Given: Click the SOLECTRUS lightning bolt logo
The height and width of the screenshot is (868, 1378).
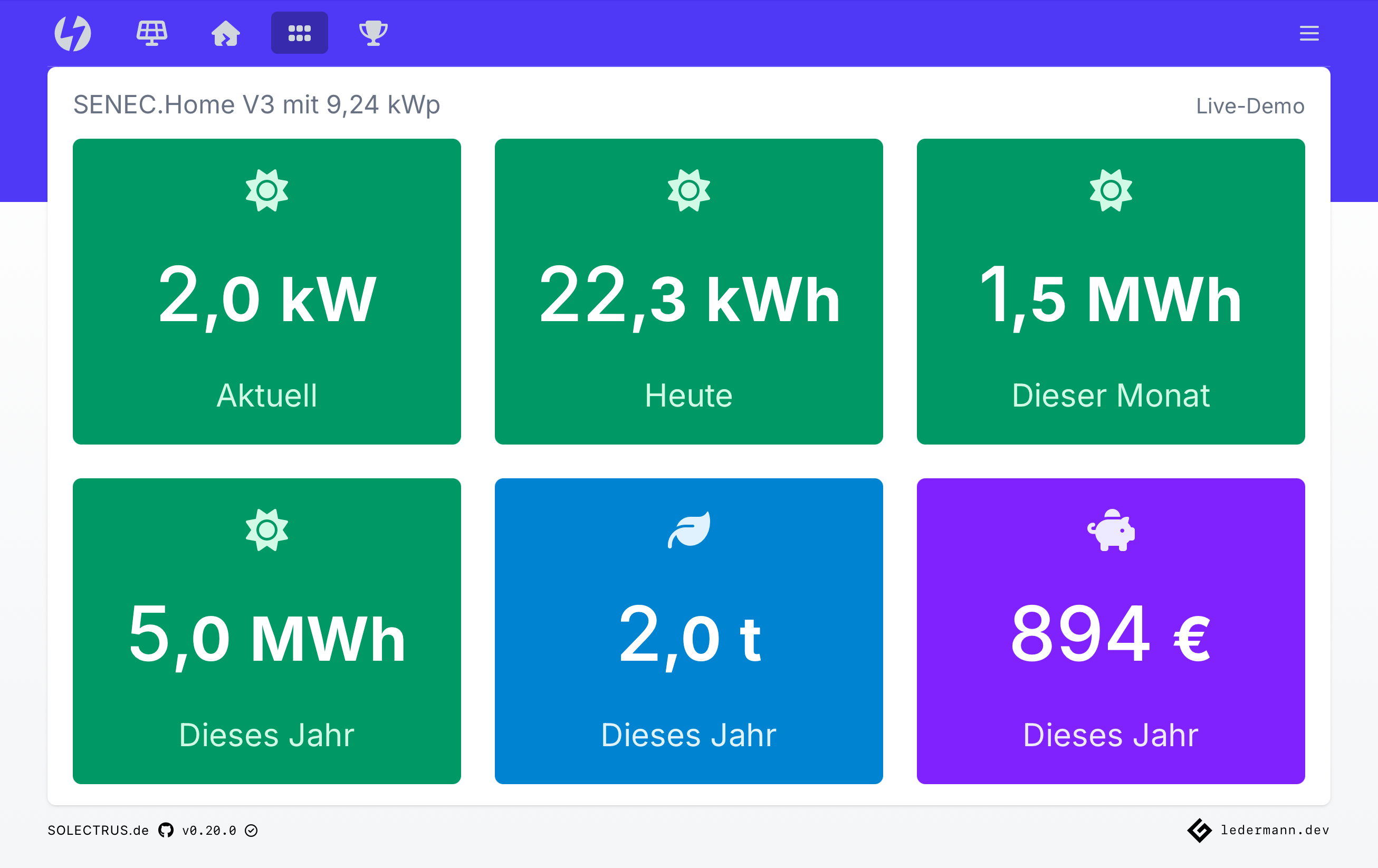Looking at the screenshot, I should coord(73,33).
